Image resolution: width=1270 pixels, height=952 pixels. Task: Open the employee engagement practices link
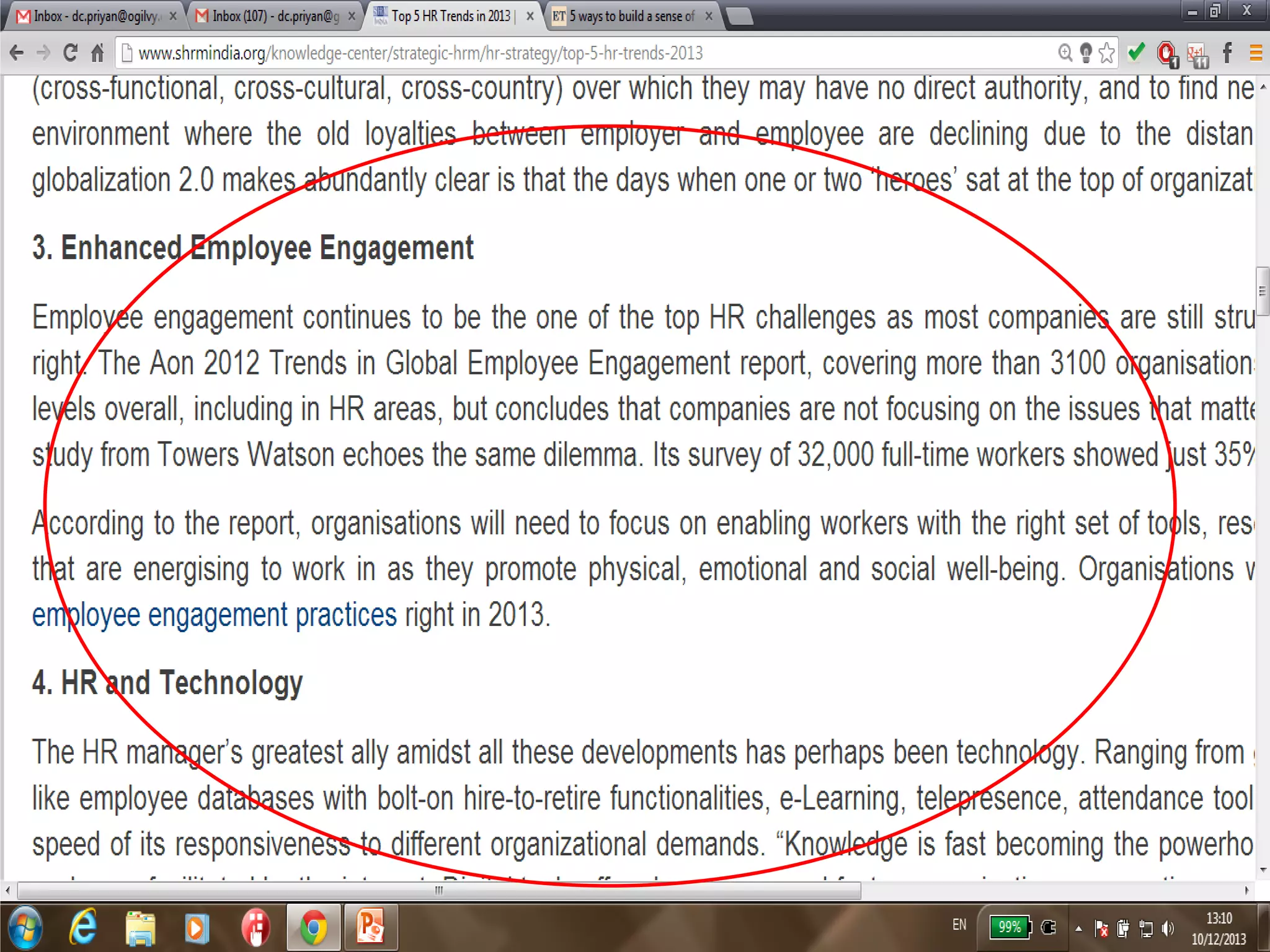[x=214, y=615]
